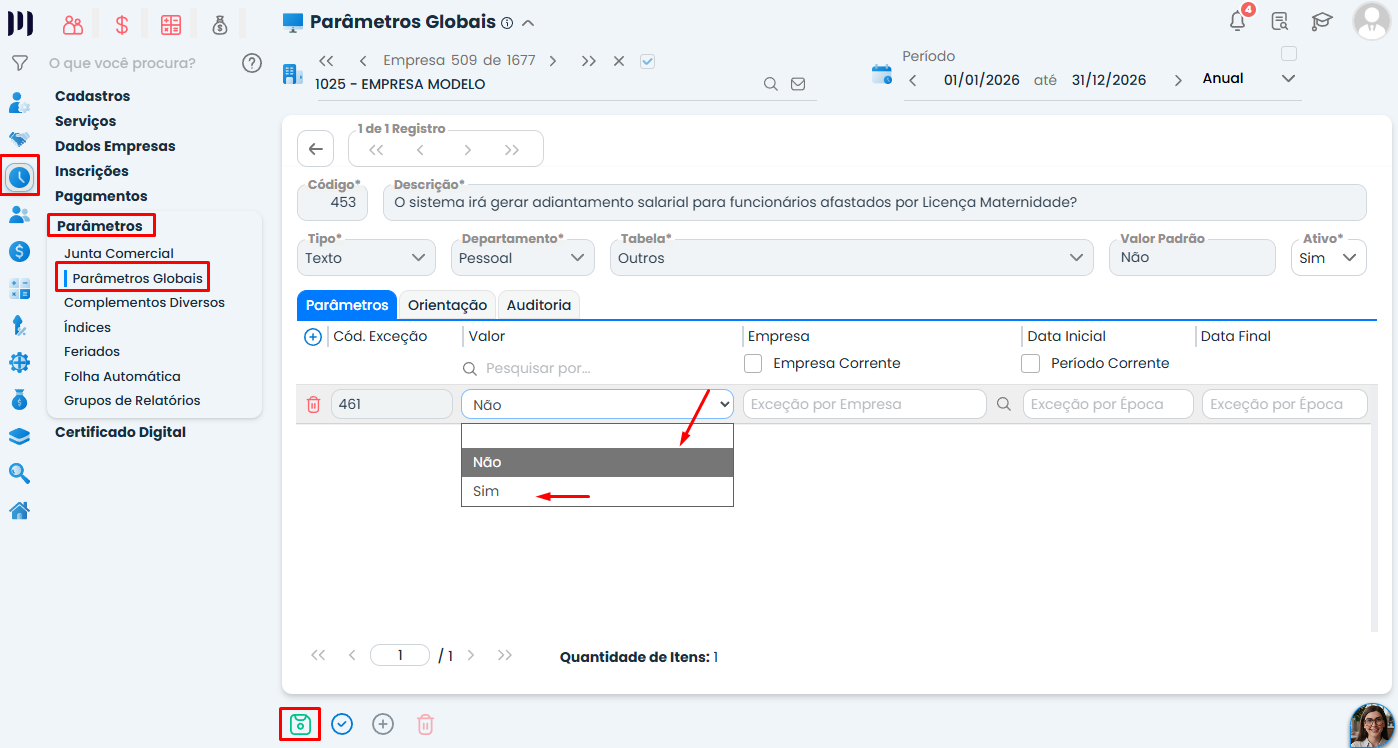Click the back arrow button above the form
This screenshot has height=748, width=1398.
click(315, 149)
